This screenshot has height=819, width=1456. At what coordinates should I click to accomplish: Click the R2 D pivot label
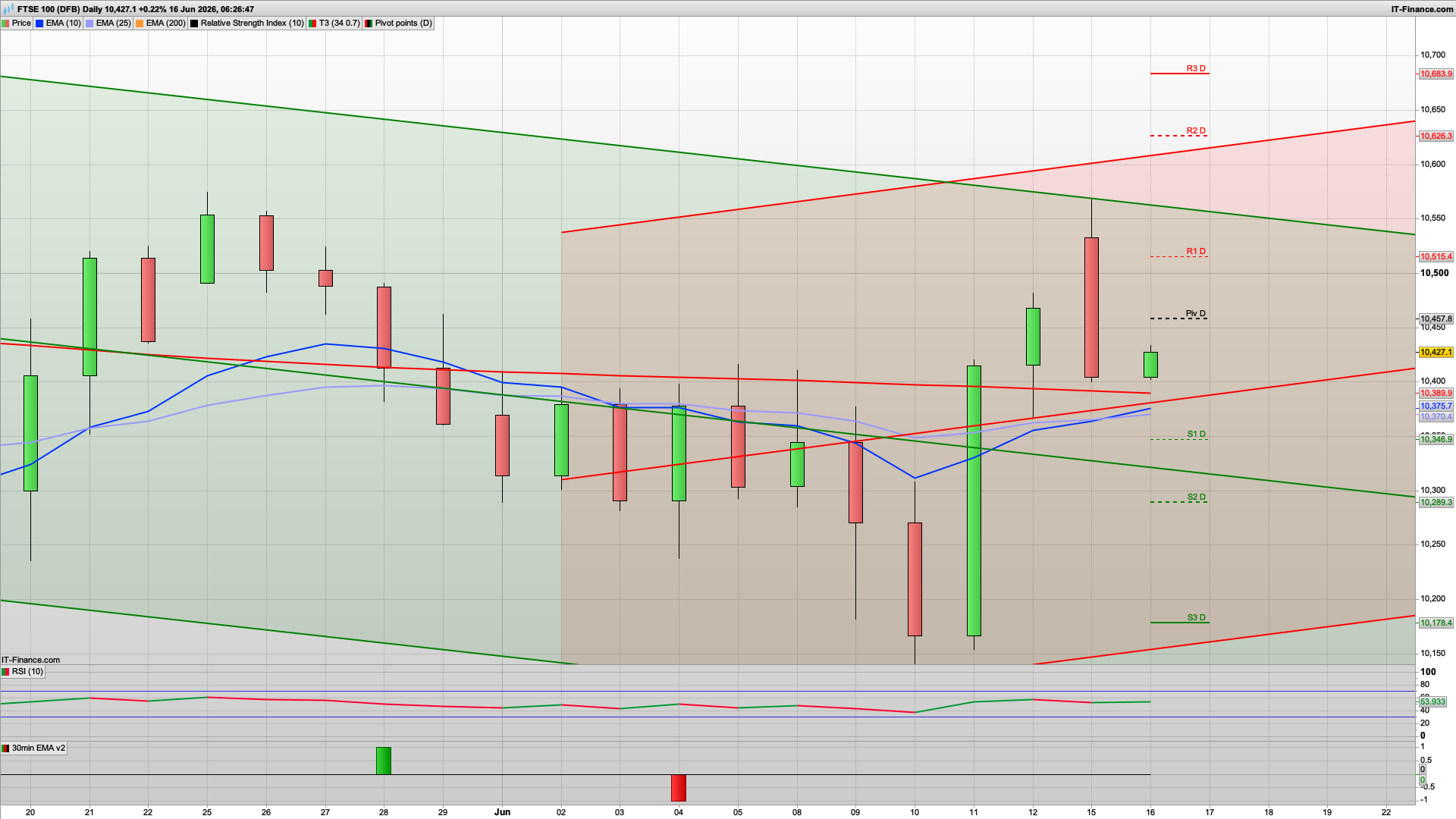1196,130
